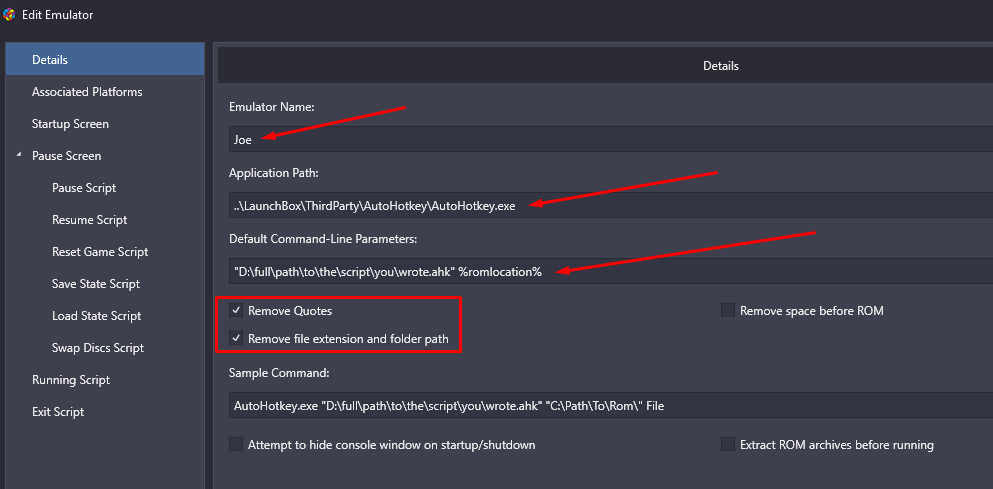Click the Application Path AutoHotkey.exe field
Image resolution: width=993 pixels, height=489 pixels.
click(x=611, y=205)
